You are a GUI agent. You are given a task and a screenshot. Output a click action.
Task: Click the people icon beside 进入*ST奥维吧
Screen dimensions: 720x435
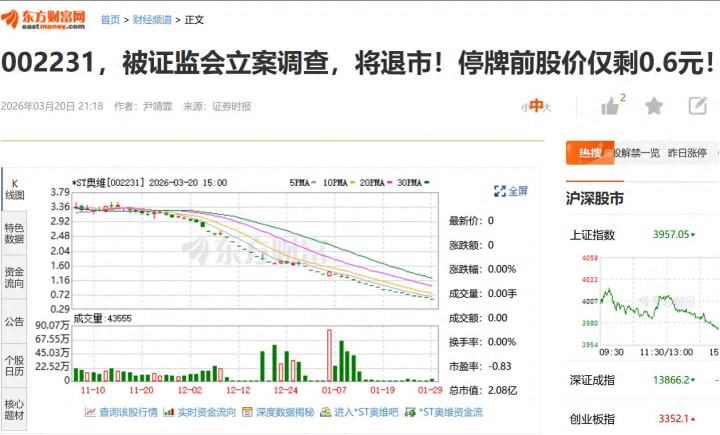click(x=326, y=412)
